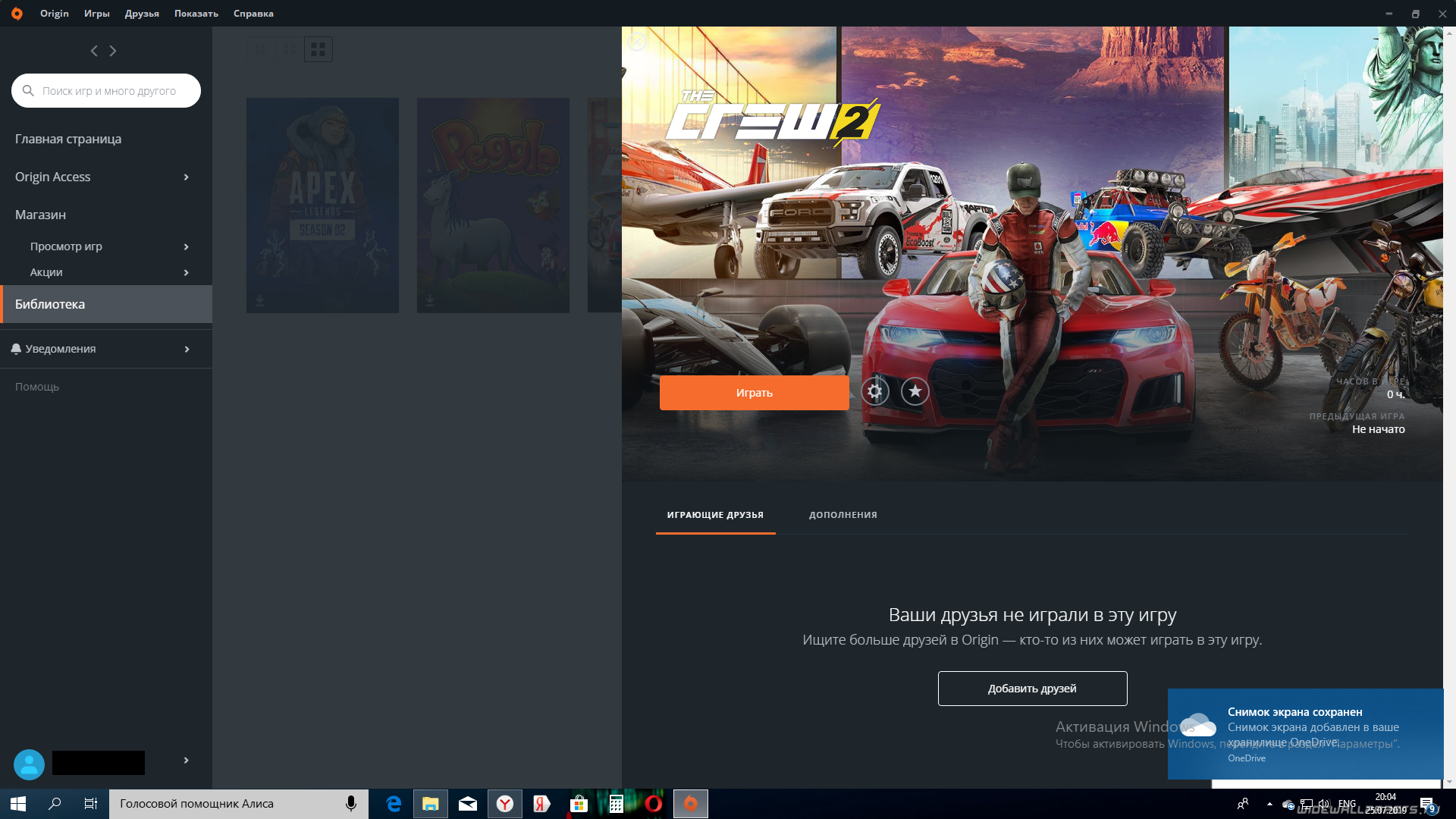The height and width of the screenshot is (819, 1456).
Task: Select Библиотека in sidebar
Action: (106, 304)
